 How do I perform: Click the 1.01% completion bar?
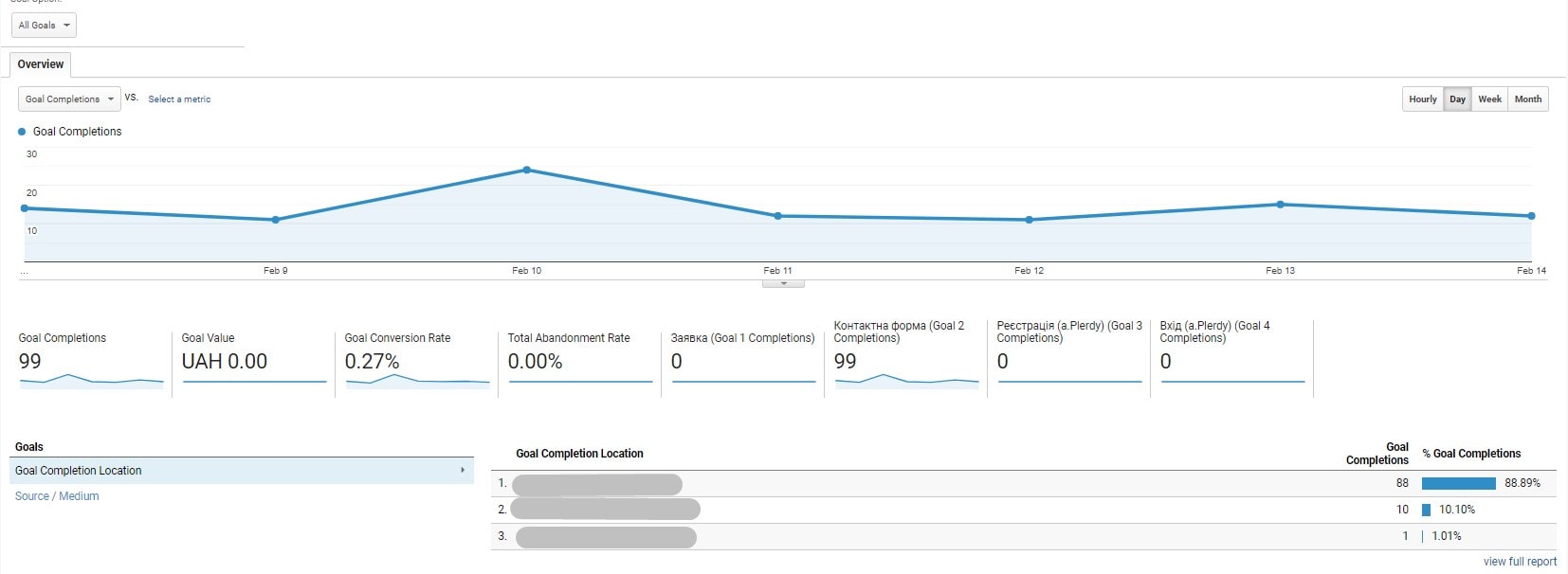[1423, 536]
